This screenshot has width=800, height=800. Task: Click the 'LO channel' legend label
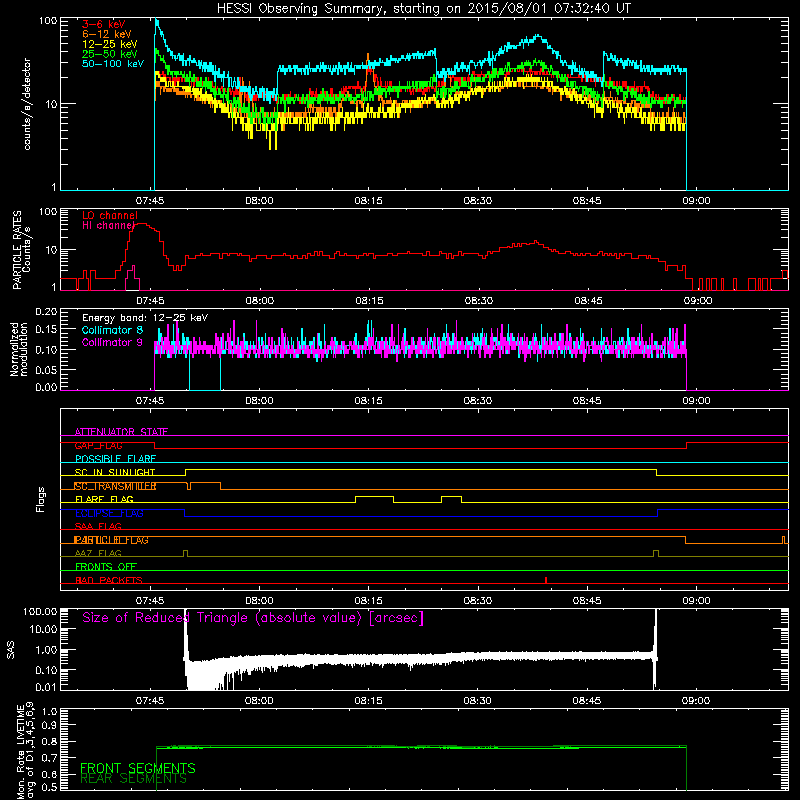tap(110, 215)
